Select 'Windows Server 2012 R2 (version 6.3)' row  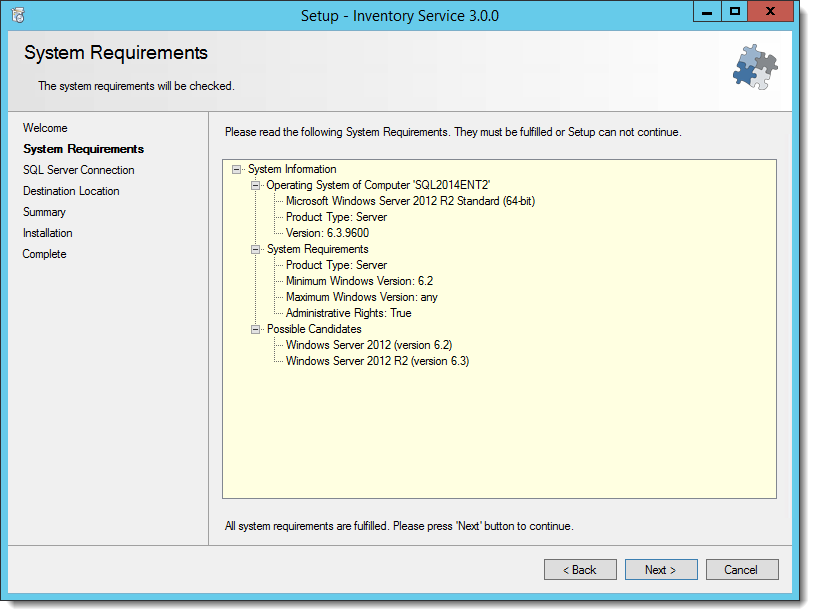pyautogui.click(x=377, y=361)
